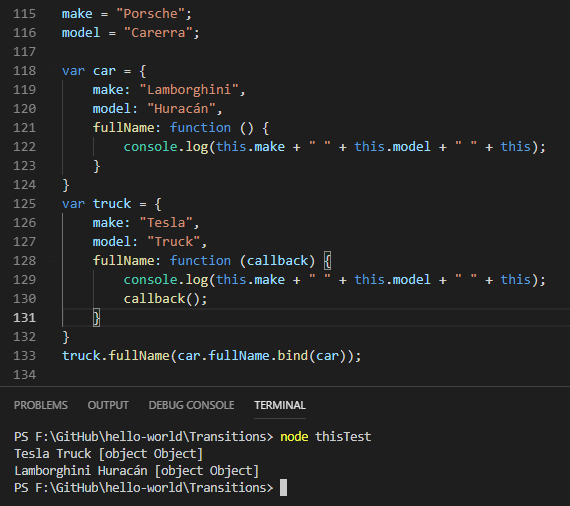This screenshot has width=570, height=506.
Task: Click the callback() call on line 130
Action: pos(165,299)
